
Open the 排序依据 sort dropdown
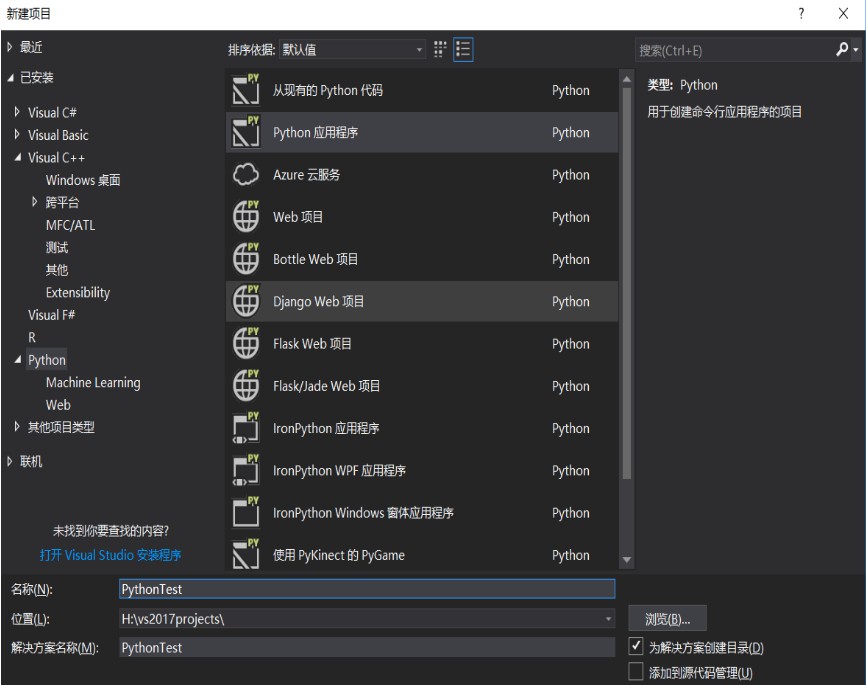(352, 49)
